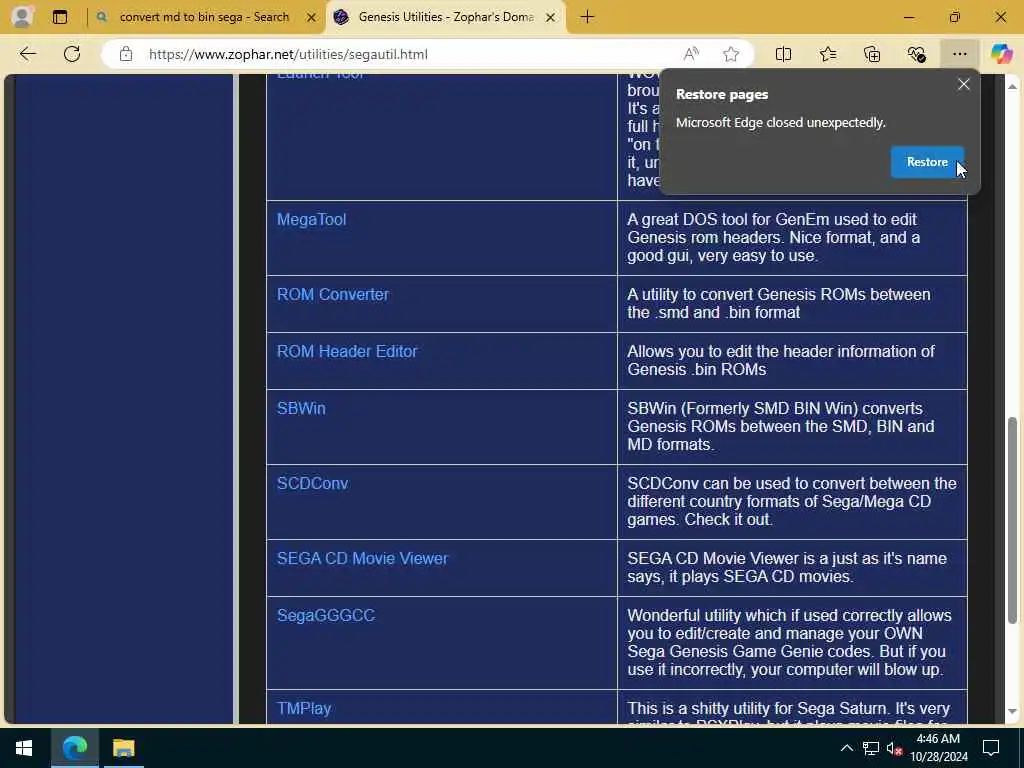This screenshot has width=1024, height=768.
Task: Open the Edge profile avatar
Action: pos(22,17)
